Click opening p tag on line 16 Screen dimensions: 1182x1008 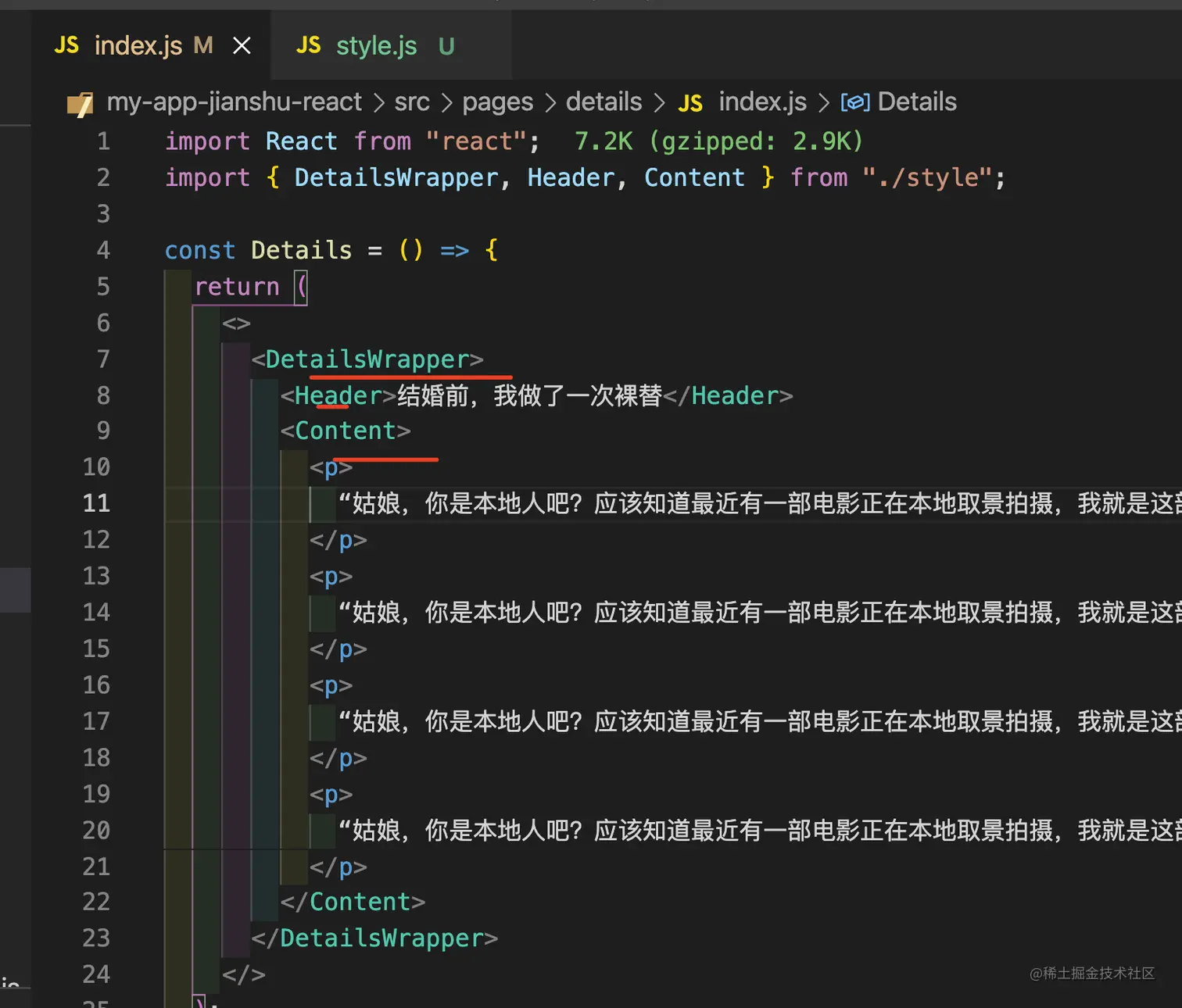point(331,685)
